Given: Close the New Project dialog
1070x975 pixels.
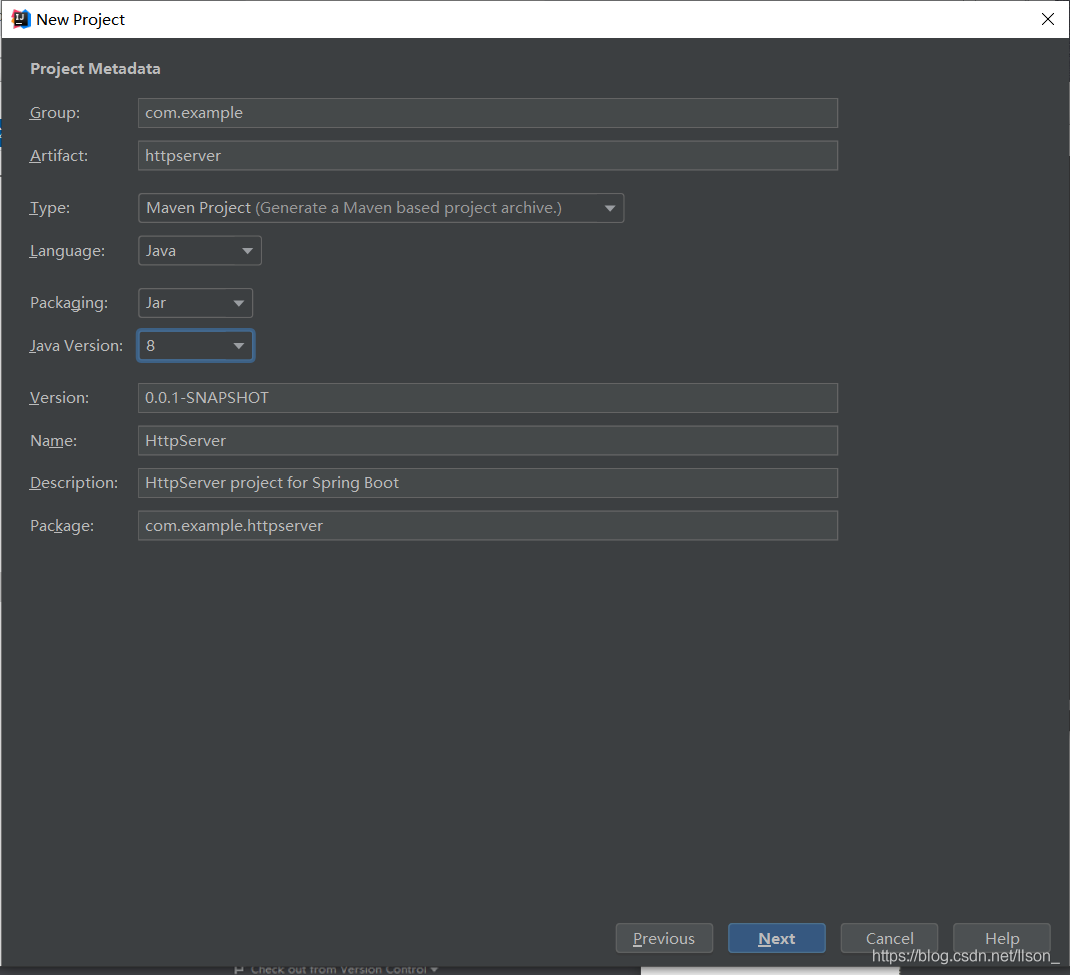Looking at the screenshot, I should point(1047,19).
